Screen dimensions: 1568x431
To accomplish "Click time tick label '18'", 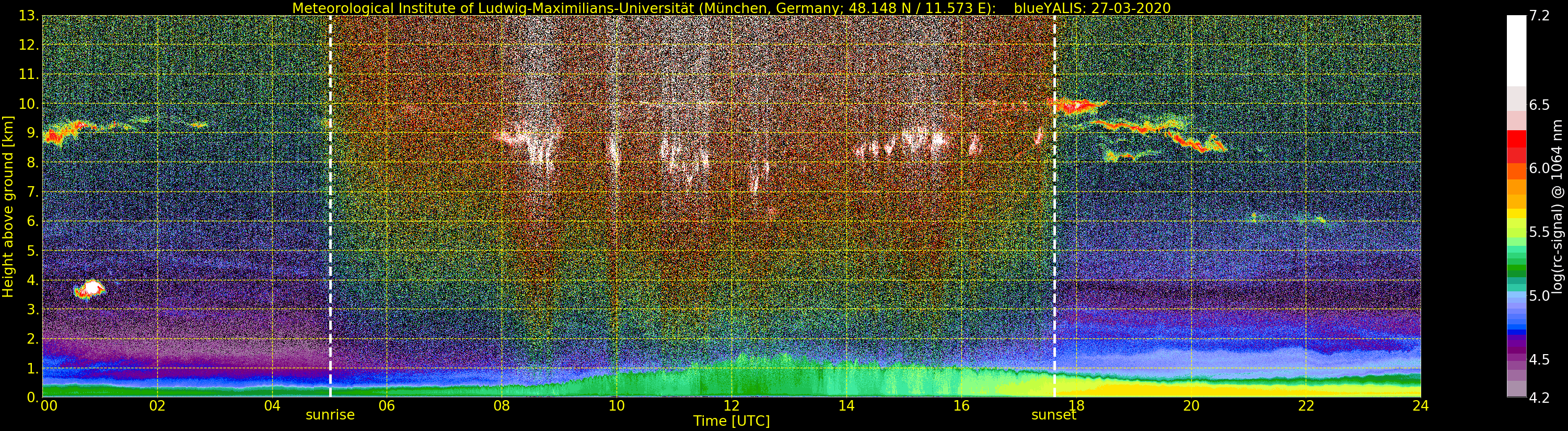I will tap(1076, 406).
